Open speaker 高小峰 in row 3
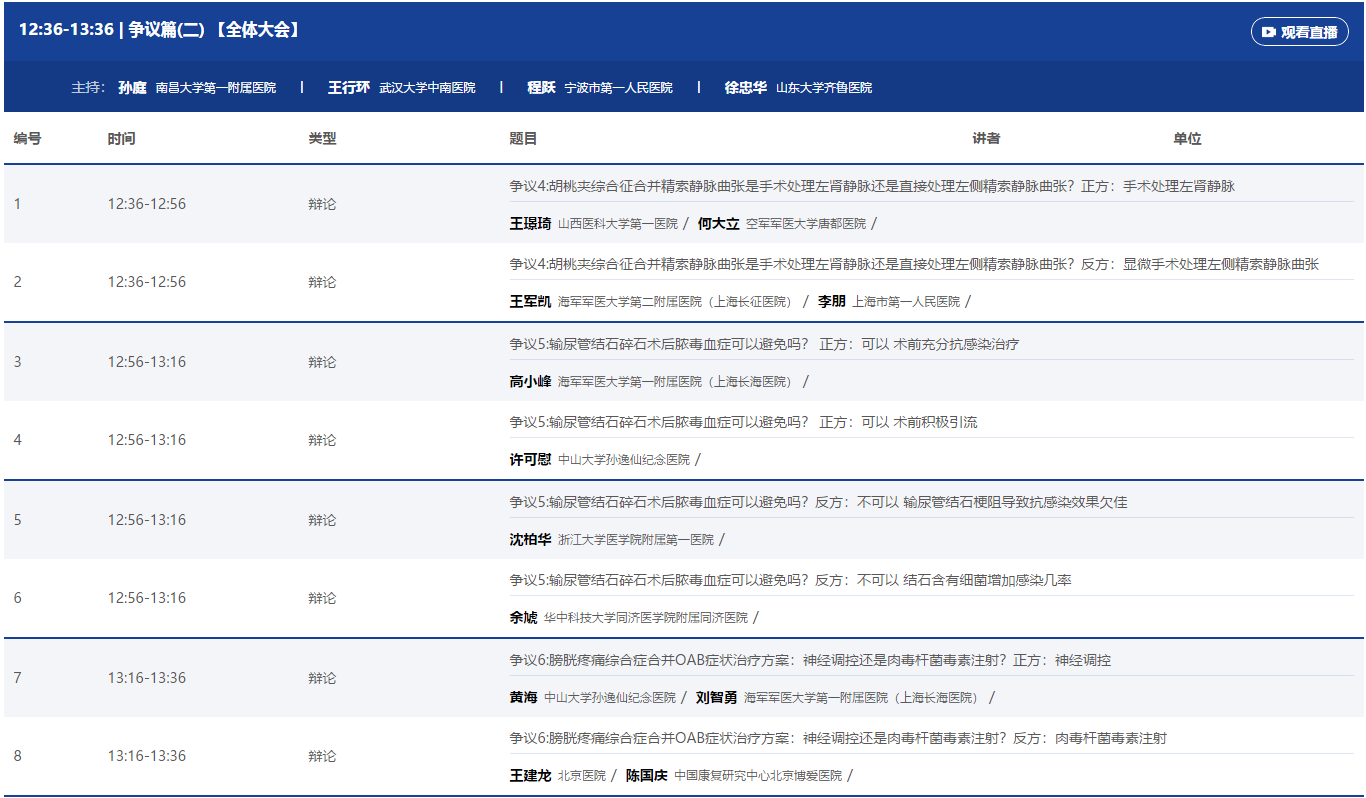 point(530,382)
